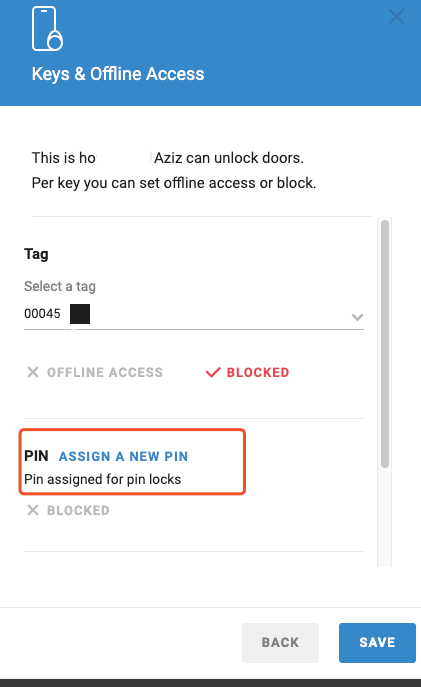Click the Keys & Offline Access title

118,74
